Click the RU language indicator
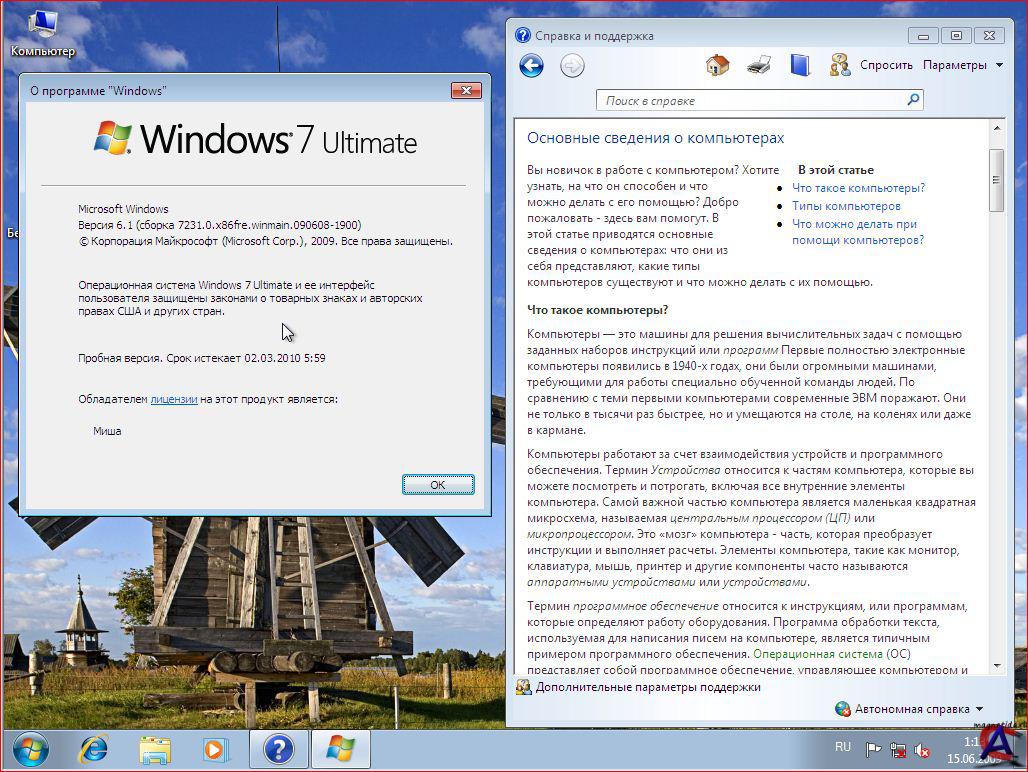Viewport: 1028px width, 772px height. (x=842, y=747)
